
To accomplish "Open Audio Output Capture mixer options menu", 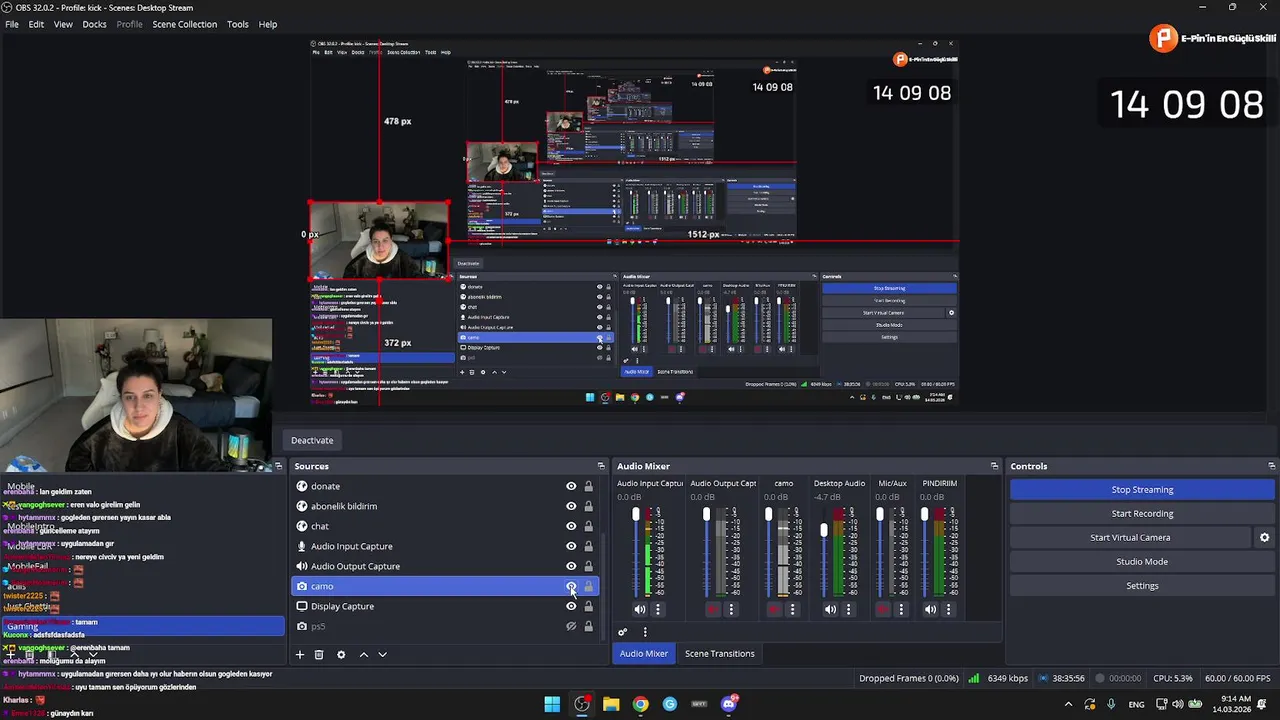I will [x=731, y=609].
